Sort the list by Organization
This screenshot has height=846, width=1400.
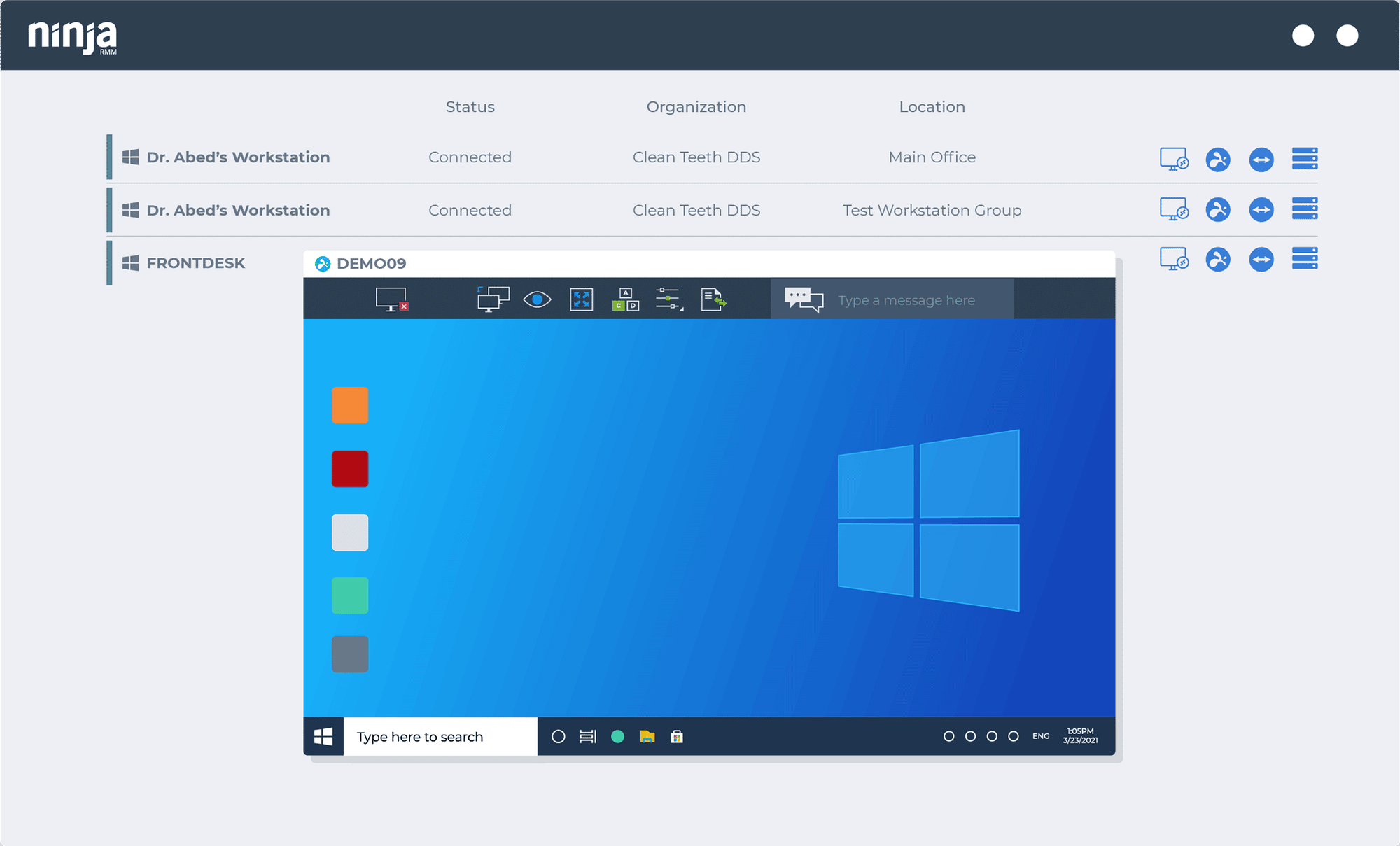click(696, 106)
